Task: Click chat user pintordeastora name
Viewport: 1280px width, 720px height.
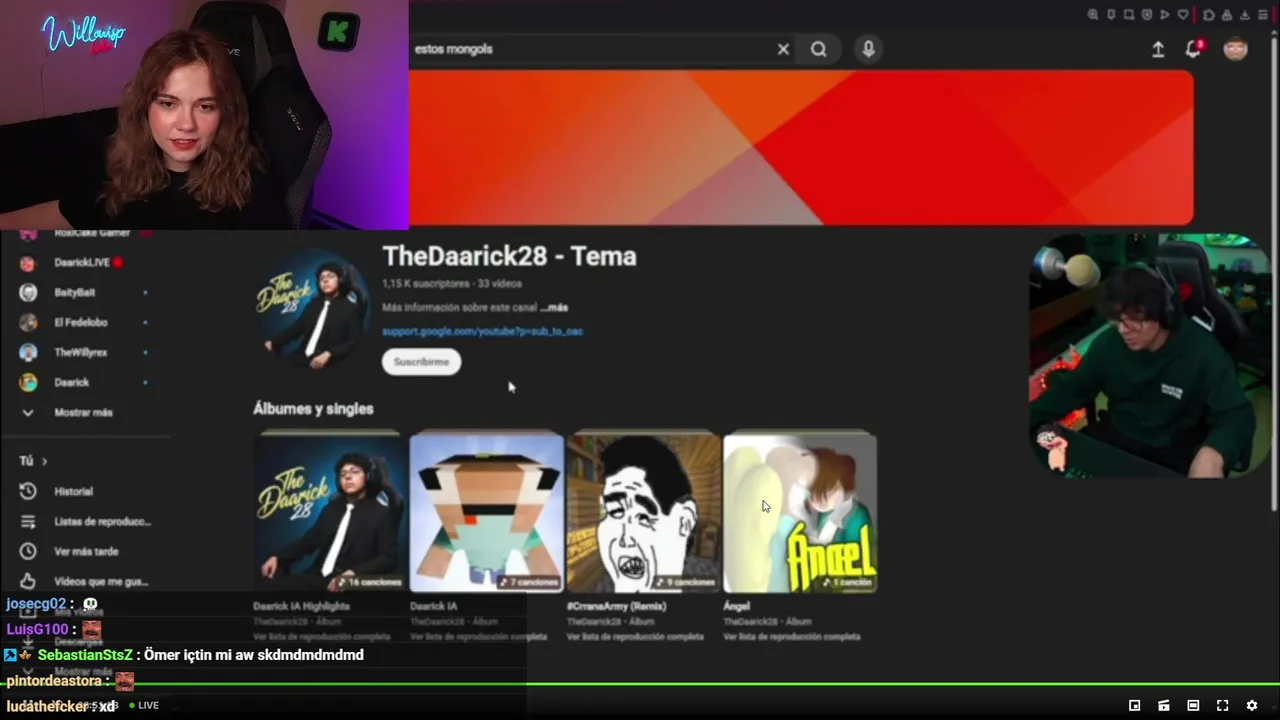Action: (x=54, y=681)
